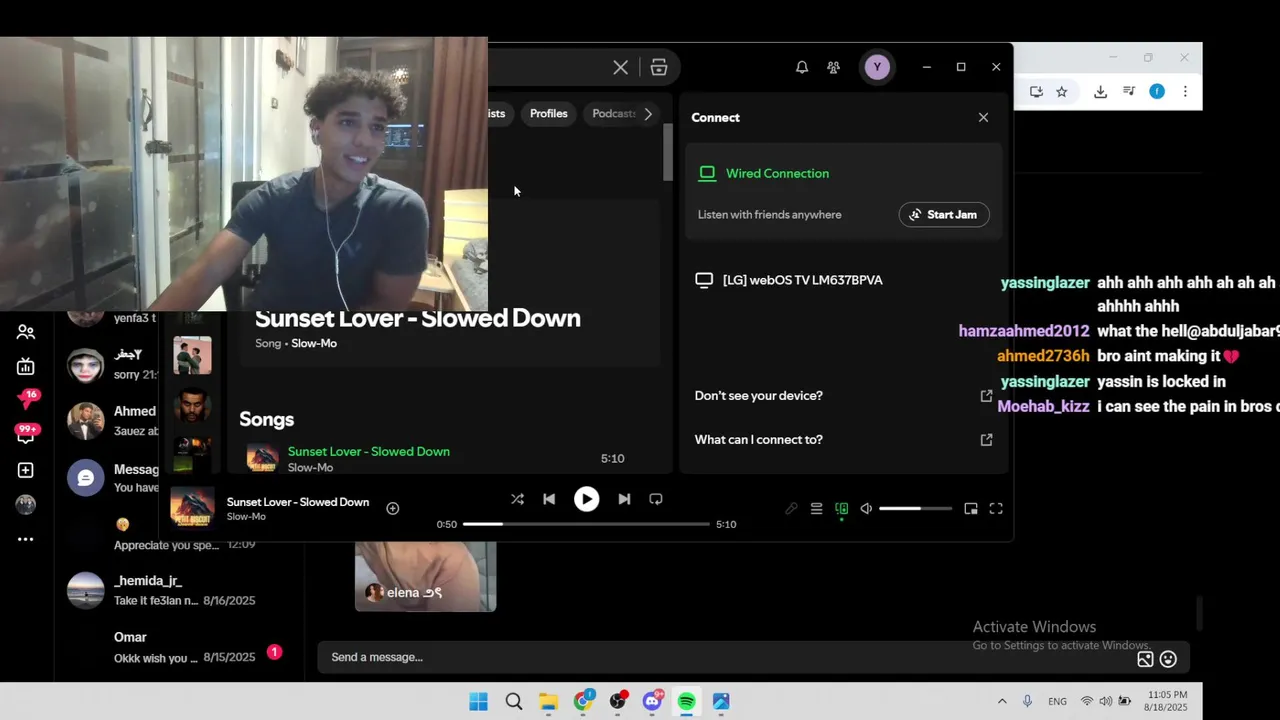The image size is (1280, 720).
Task: Open "Don't see your device?" link
Action: (843, 396)
